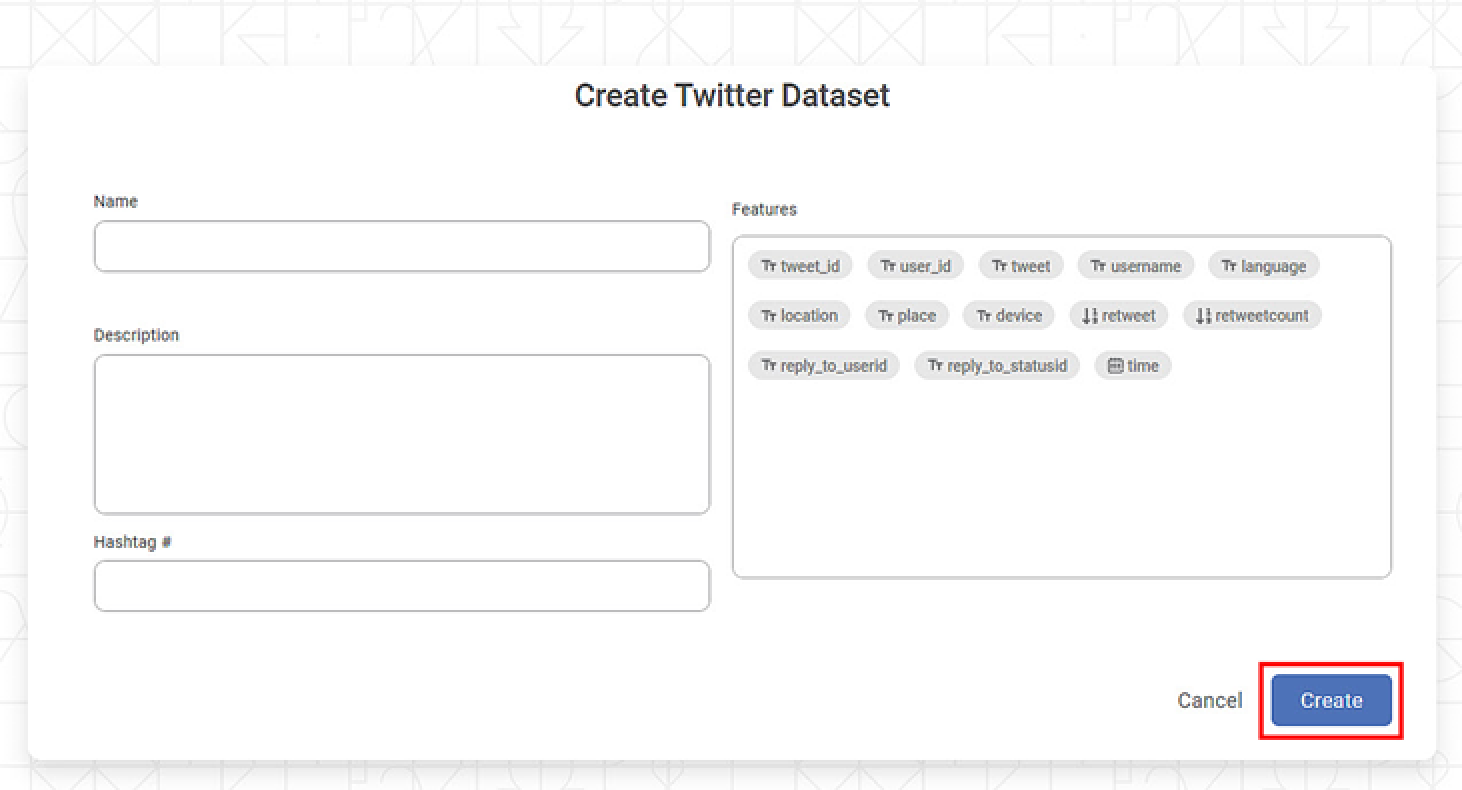The width and height of the screenshot is (1462, 790).
Task: Click the text-type icon on the tweet chip
Action: click(x=998, y=265)
